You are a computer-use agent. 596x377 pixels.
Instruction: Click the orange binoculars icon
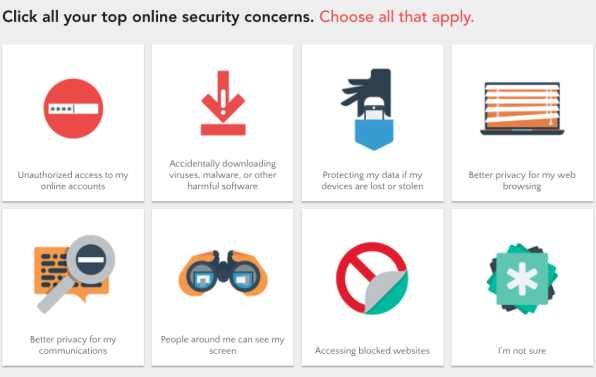[x=223, y=273]
